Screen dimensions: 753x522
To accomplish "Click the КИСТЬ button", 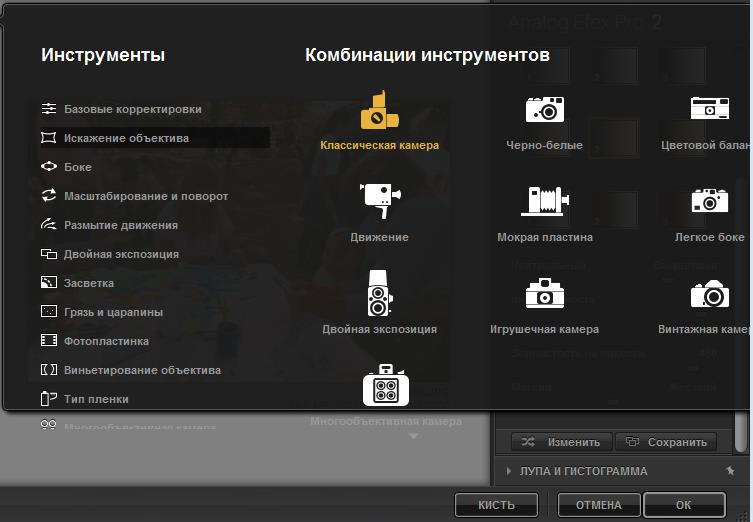I will 496,505.
